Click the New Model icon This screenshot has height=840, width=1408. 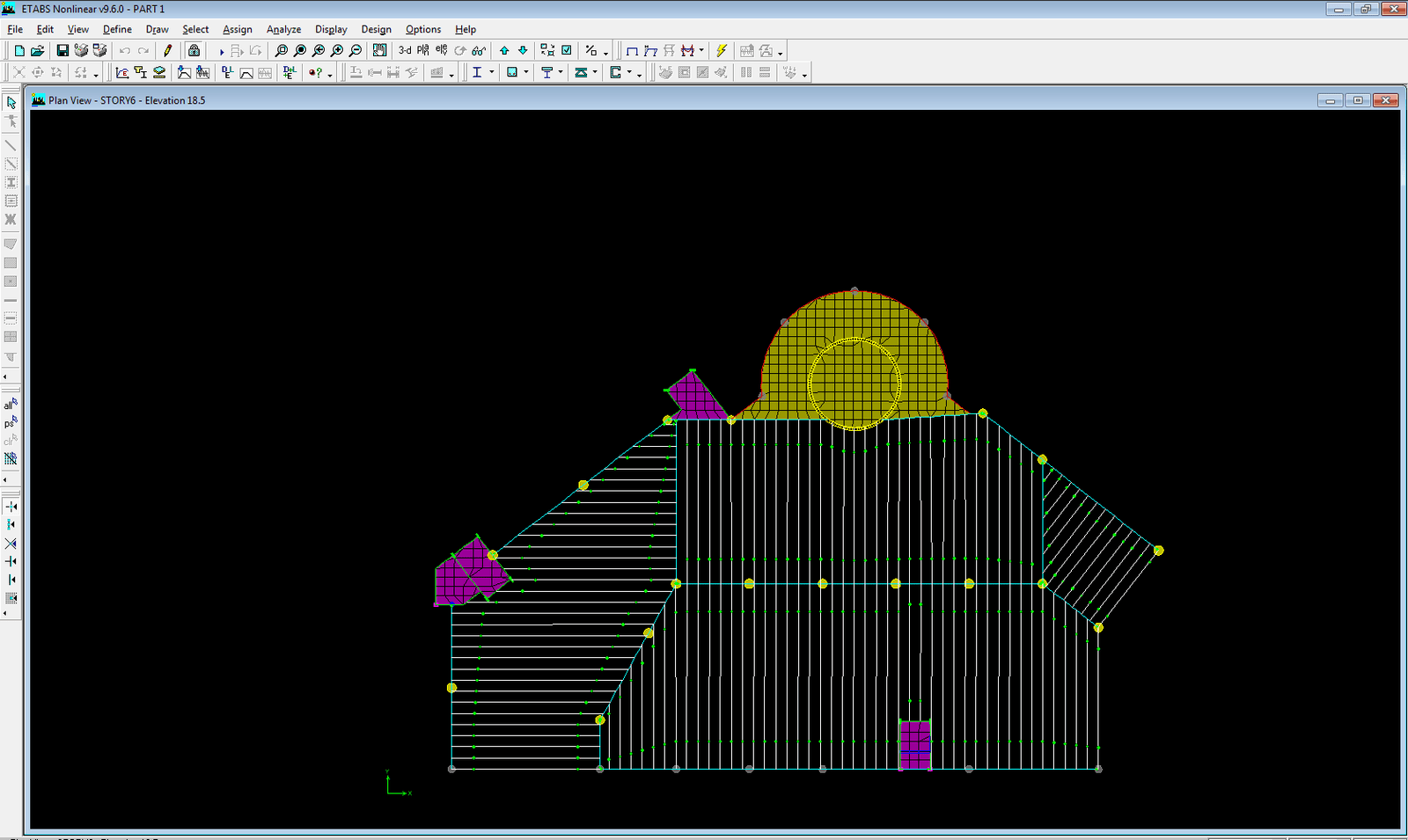[x=18, y=51]
